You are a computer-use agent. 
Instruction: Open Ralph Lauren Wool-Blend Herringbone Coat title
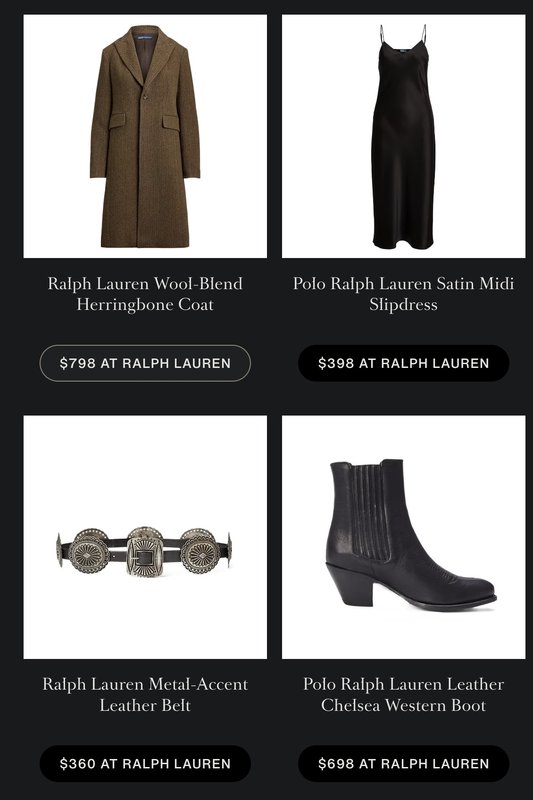[145, 294]
